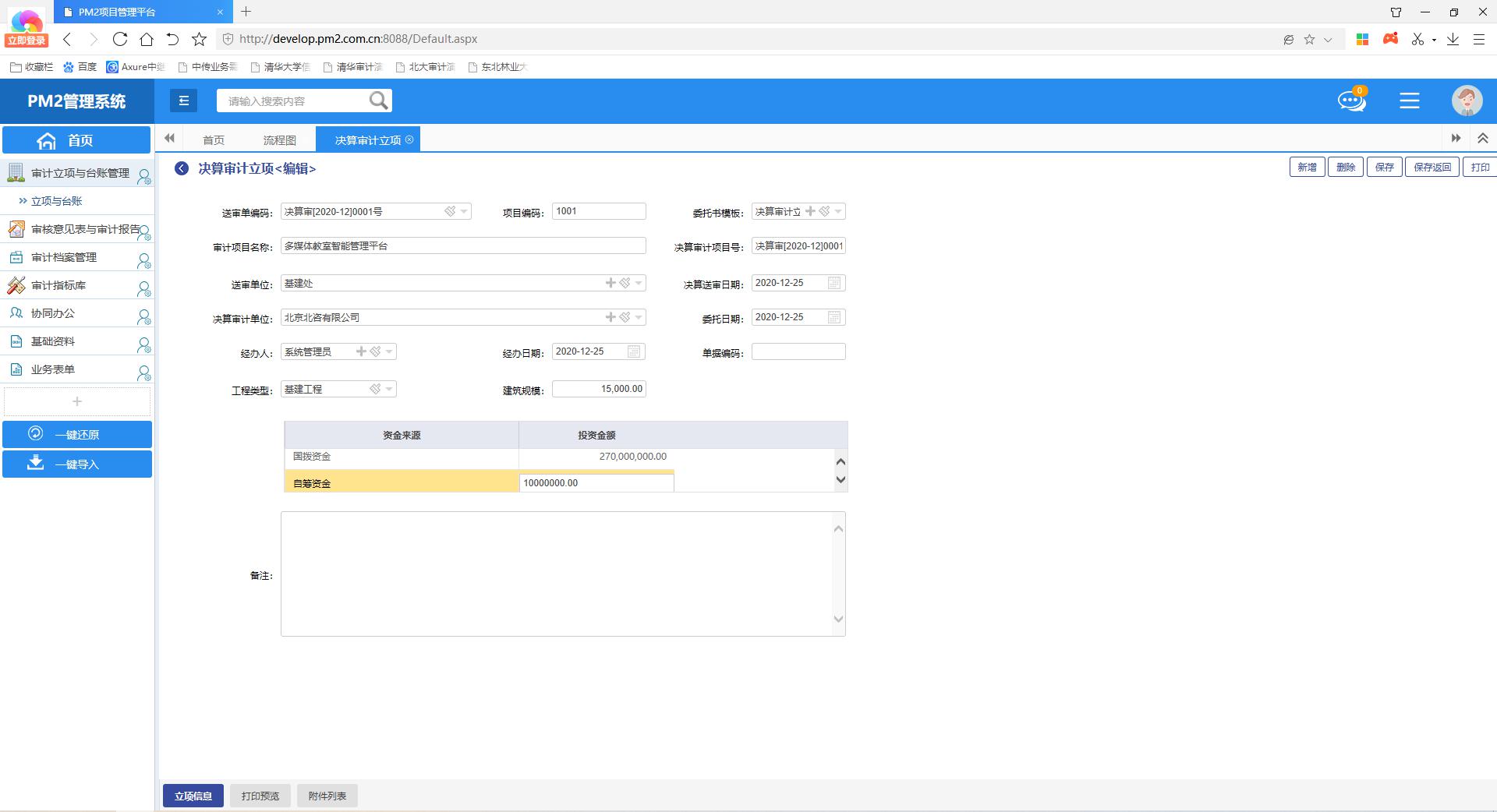Toggle the sidebar collapse button
Image resolution: width=1497 pixels, height=812 pixels.
[x=184, y=101]
